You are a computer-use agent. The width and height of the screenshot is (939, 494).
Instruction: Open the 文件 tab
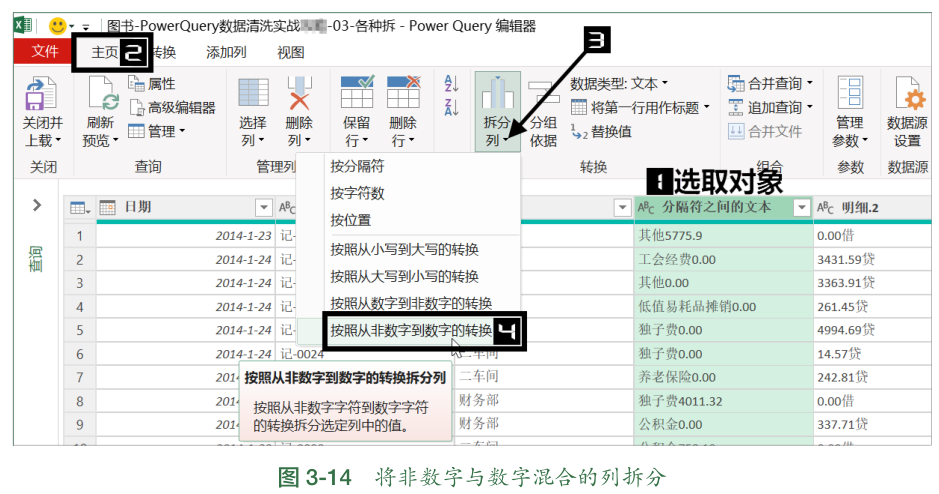(x=44, y=51)
